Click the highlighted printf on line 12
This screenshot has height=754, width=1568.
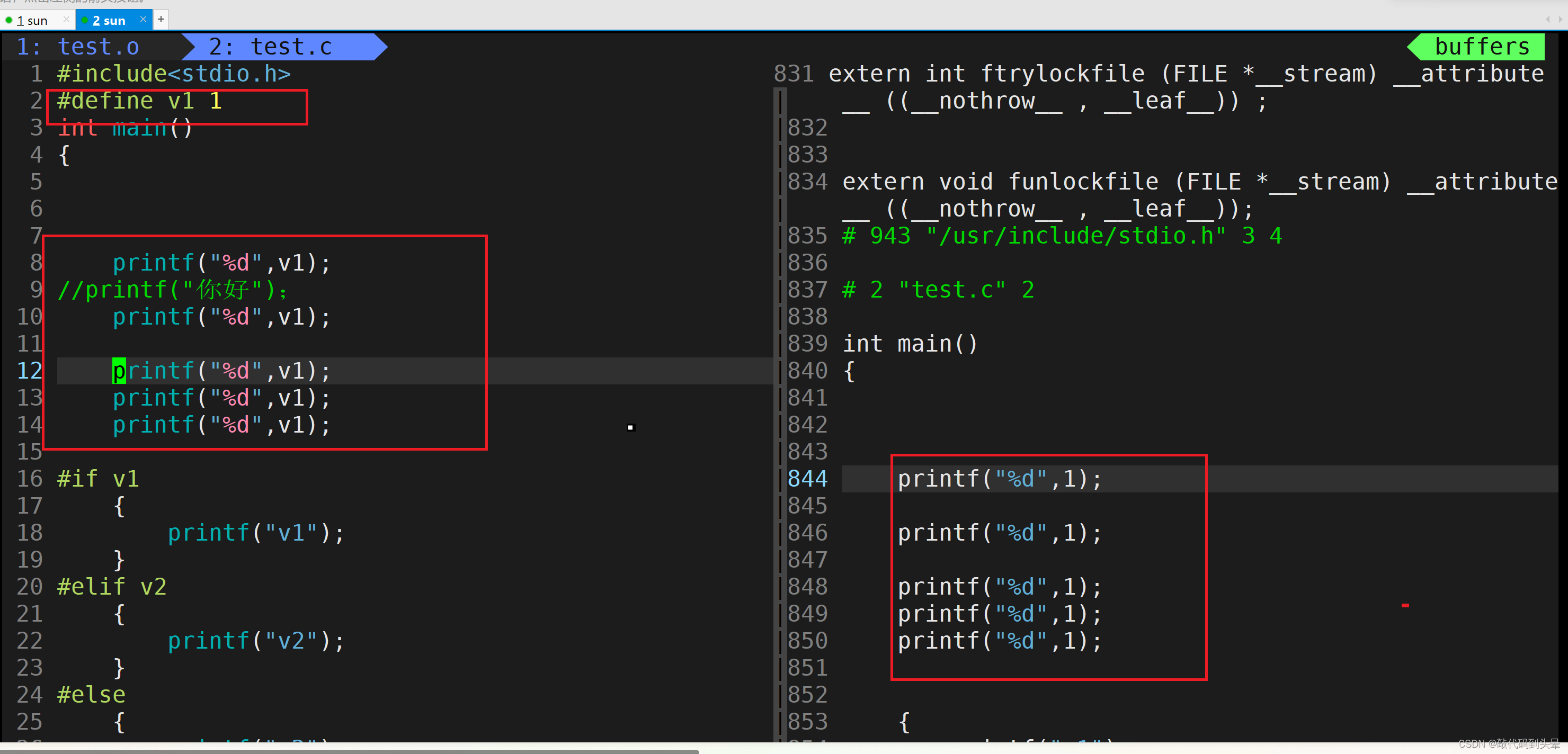[x=221, y=371]
